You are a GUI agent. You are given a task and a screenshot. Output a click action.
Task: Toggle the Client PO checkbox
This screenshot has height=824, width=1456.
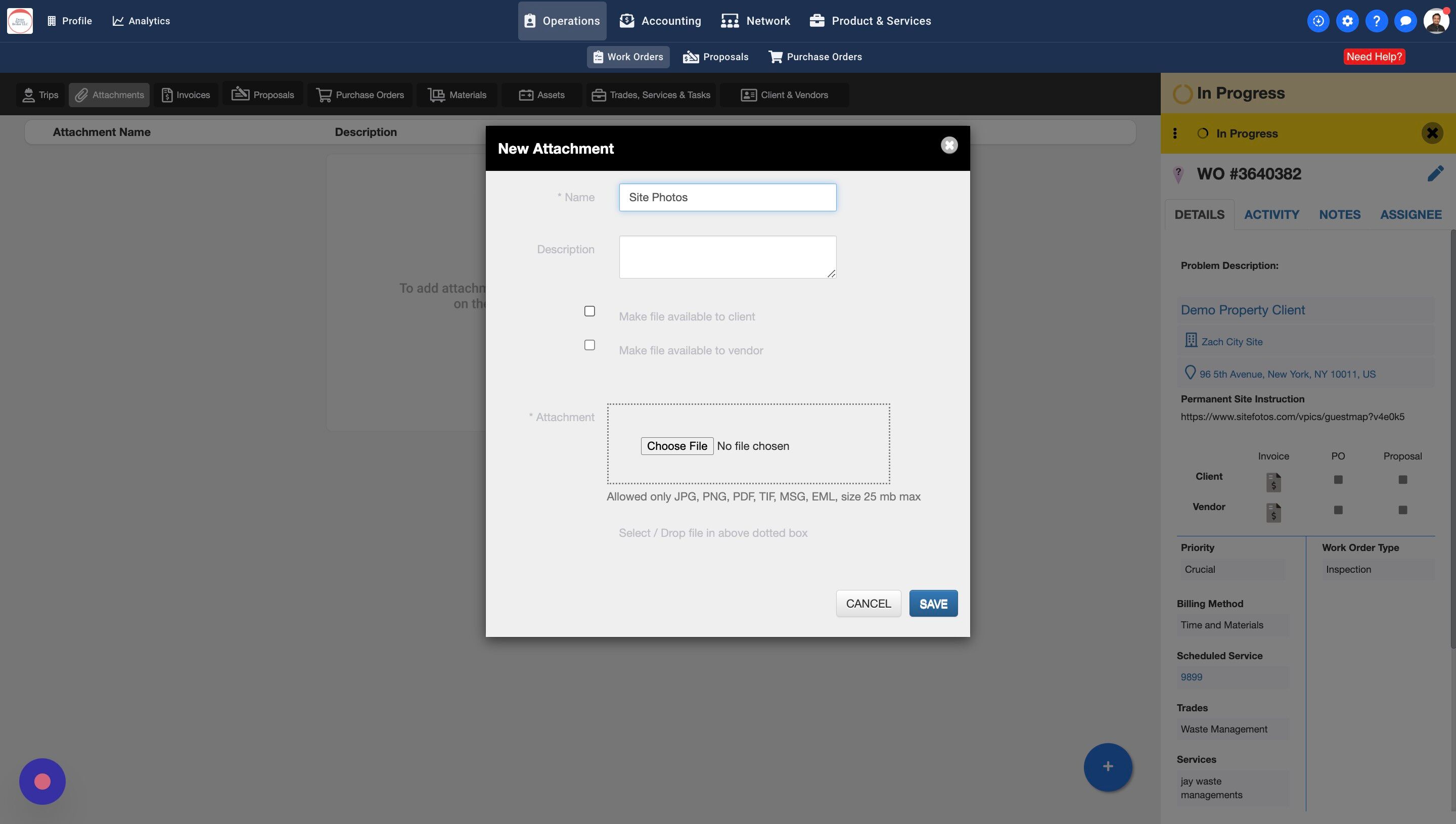[1338, 479]
